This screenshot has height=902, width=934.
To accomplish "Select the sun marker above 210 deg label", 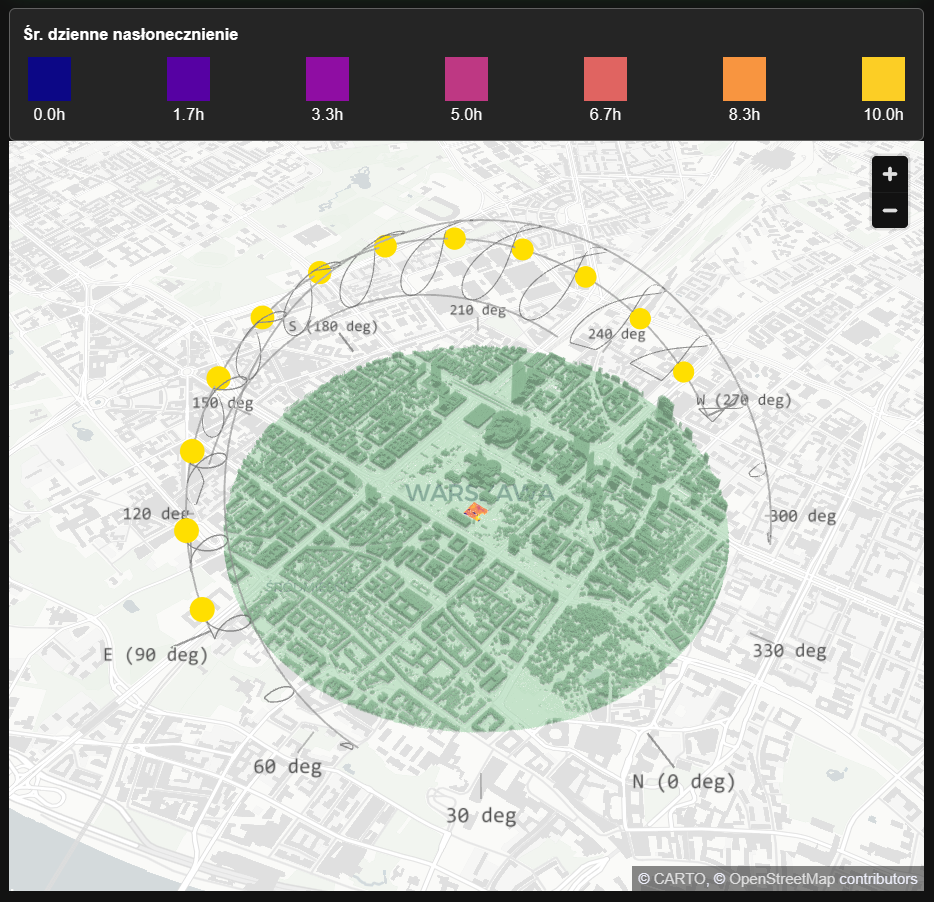I will 454,238.
